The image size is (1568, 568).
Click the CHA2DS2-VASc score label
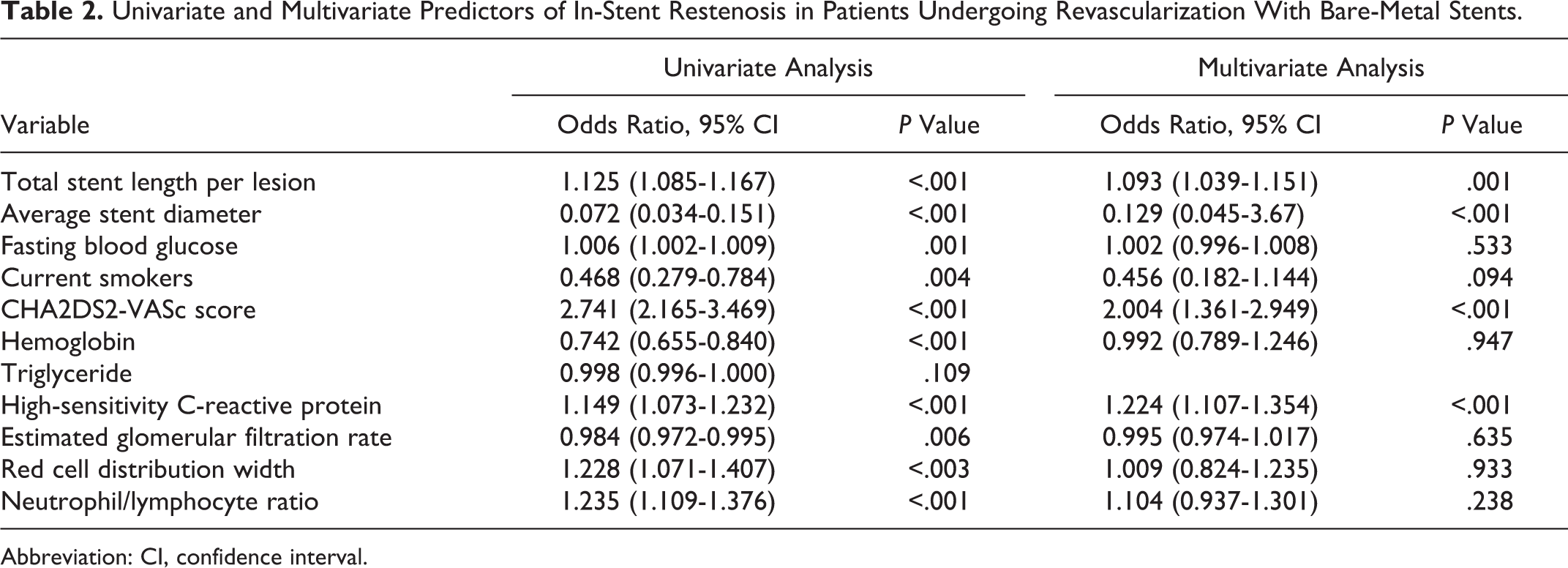tap(128, 310)
